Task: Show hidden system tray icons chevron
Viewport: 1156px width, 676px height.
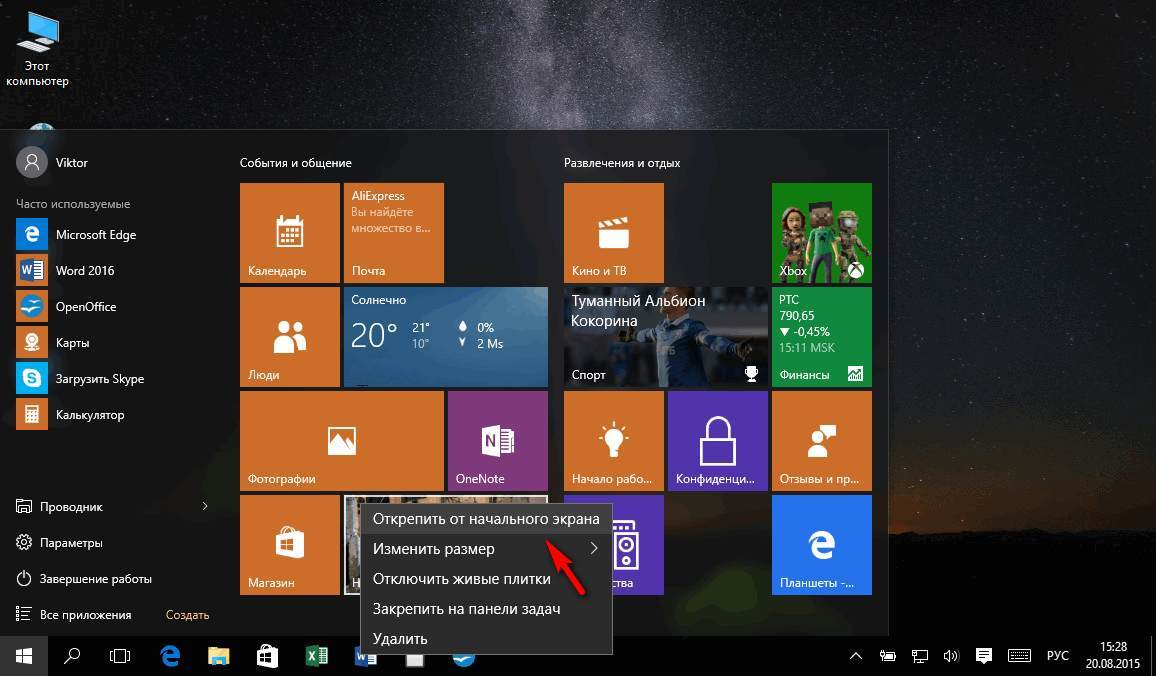Action: point(856,656)
